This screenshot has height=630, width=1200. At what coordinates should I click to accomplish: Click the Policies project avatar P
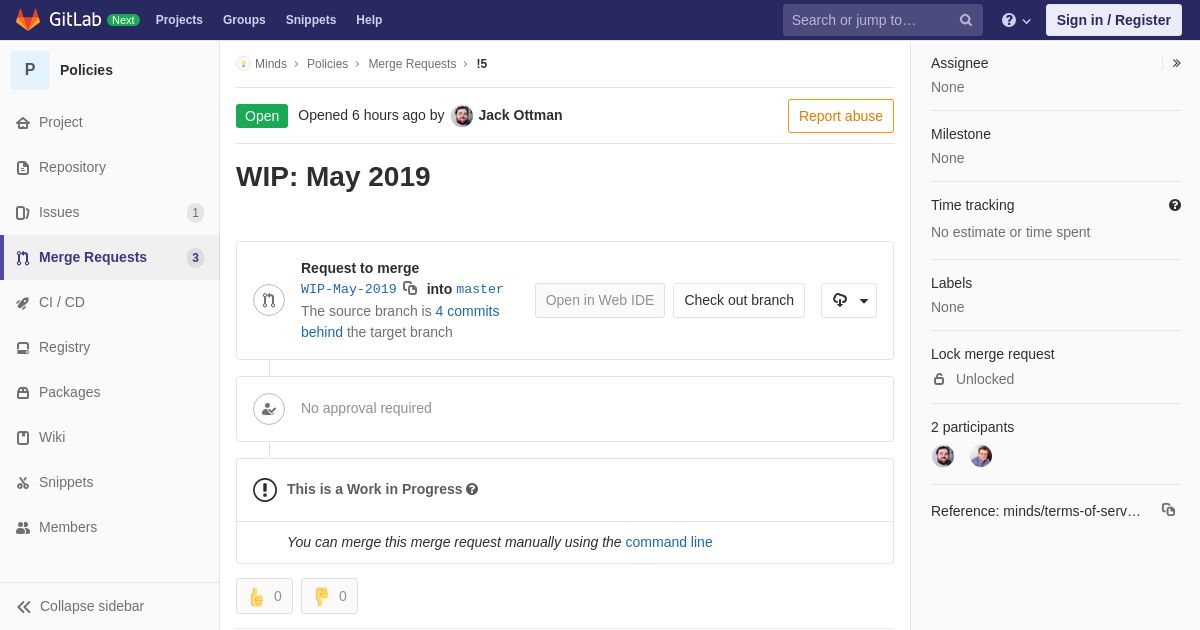click(x=30, y=70)
